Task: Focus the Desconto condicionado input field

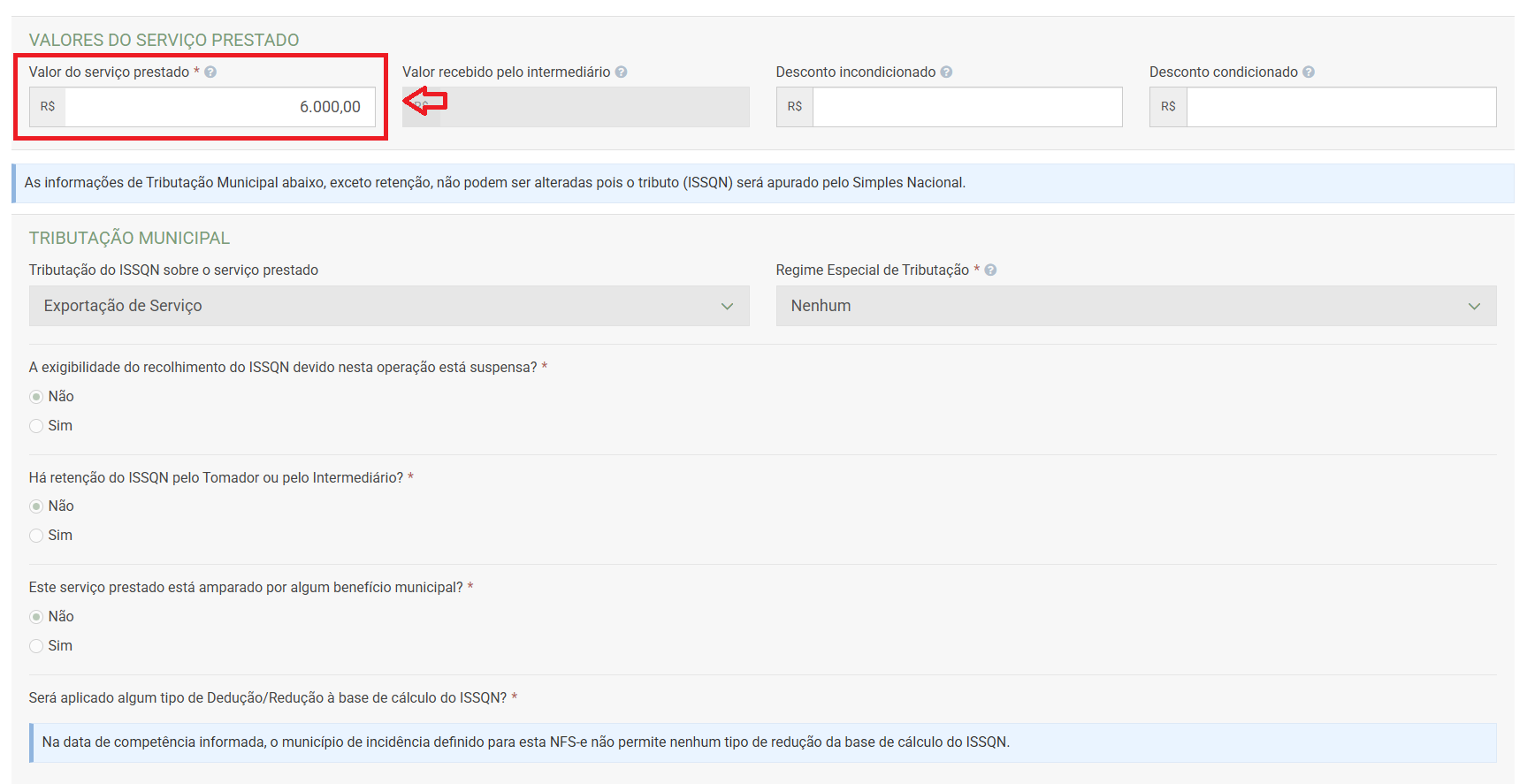Action: 1340,107
